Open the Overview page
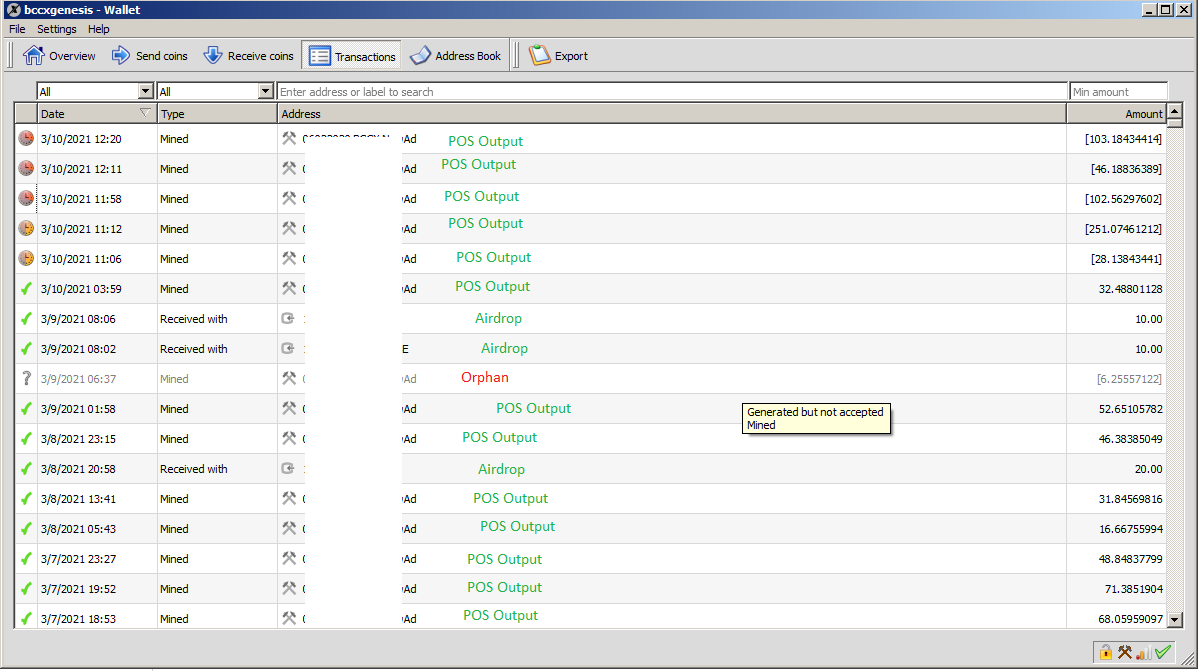This screenshot has width=1198, height=671. pos(59,56)
